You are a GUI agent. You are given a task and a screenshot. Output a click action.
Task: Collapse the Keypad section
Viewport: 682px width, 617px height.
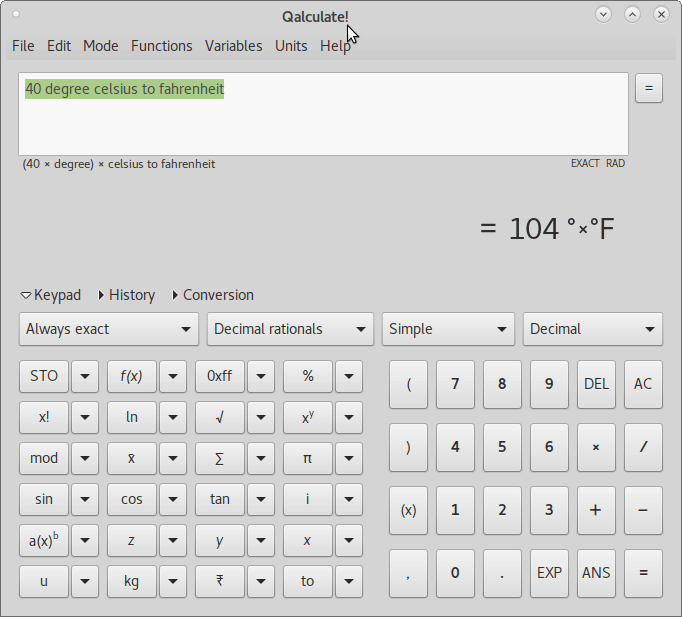coord(52,295)
